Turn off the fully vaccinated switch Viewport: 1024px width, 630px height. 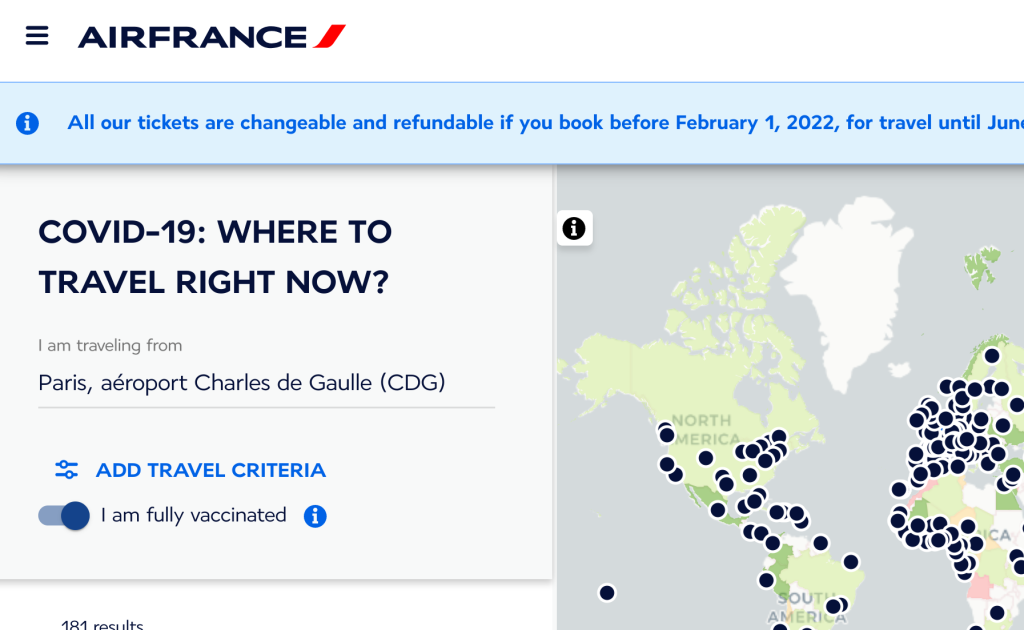(x=65, y=516)
